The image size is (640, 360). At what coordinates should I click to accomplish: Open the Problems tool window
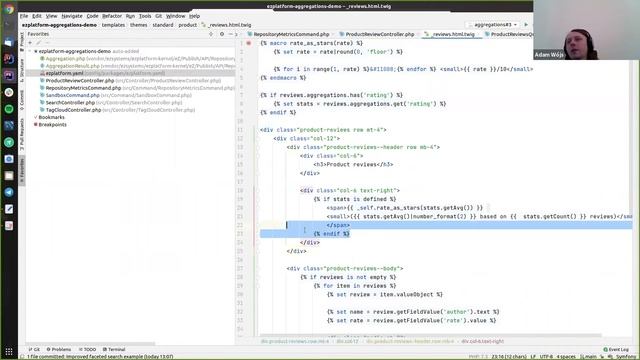pos(59,349)
